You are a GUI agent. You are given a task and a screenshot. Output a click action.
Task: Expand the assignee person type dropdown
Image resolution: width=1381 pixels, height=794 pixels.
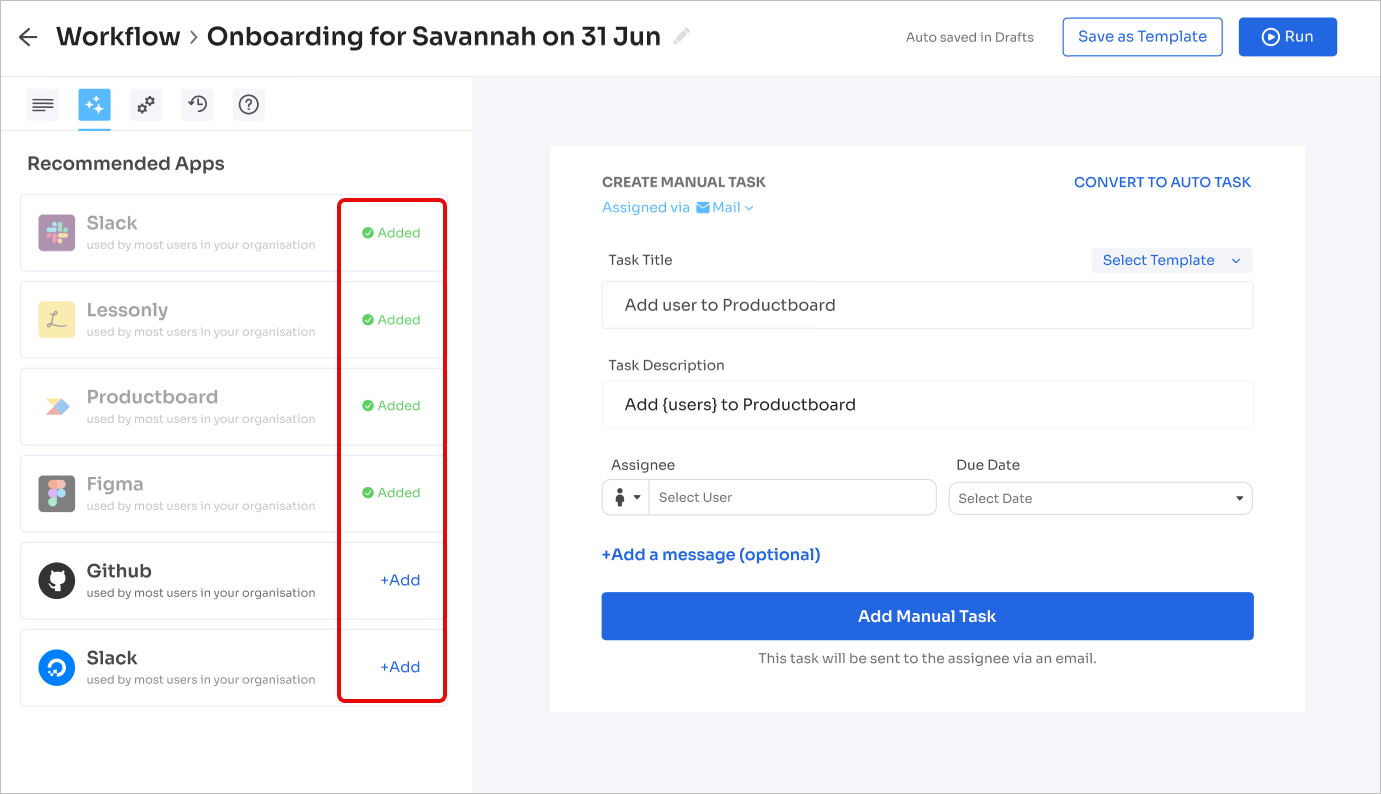[626, 497]
